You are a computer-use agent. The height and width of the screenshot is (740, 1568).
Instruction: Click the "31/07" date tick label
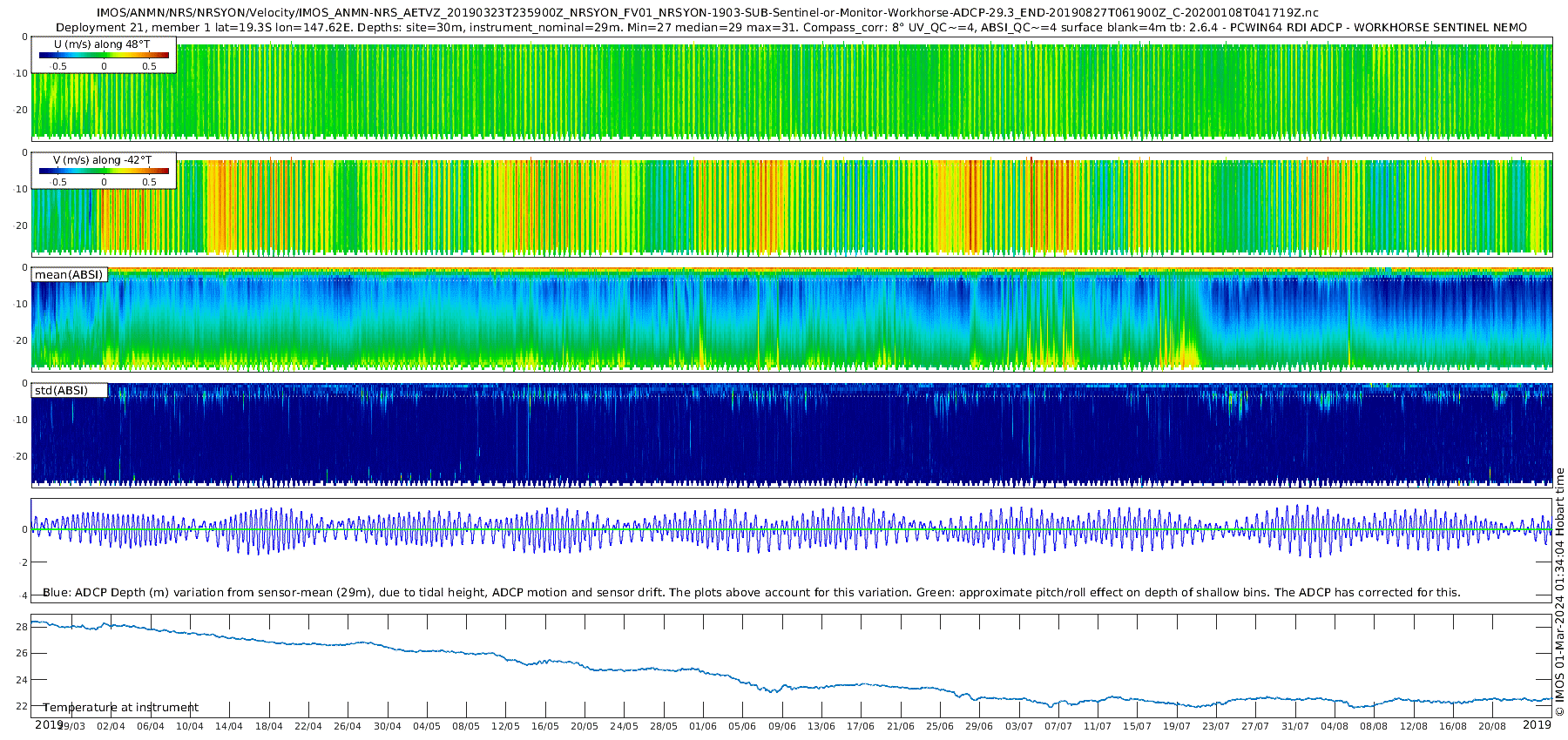[1295, 726]
